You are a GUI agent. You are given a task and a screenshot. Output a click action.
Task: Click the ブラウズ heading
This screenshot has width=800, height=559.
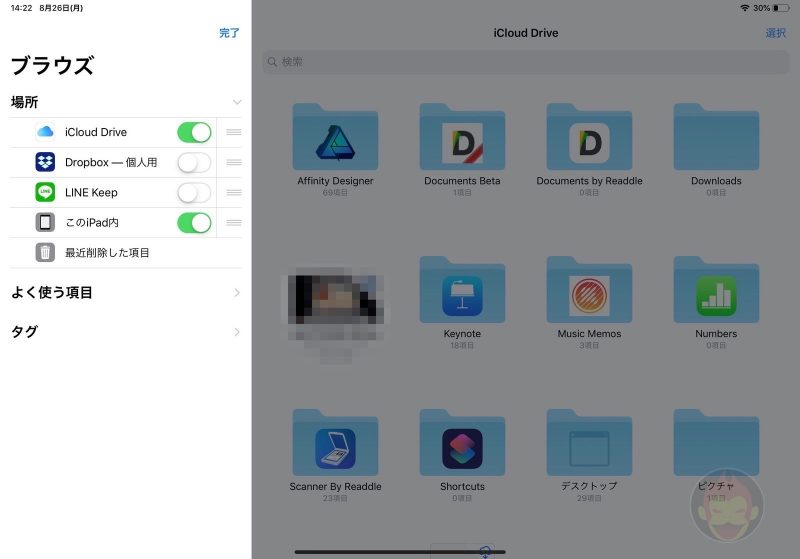point(52,65)
